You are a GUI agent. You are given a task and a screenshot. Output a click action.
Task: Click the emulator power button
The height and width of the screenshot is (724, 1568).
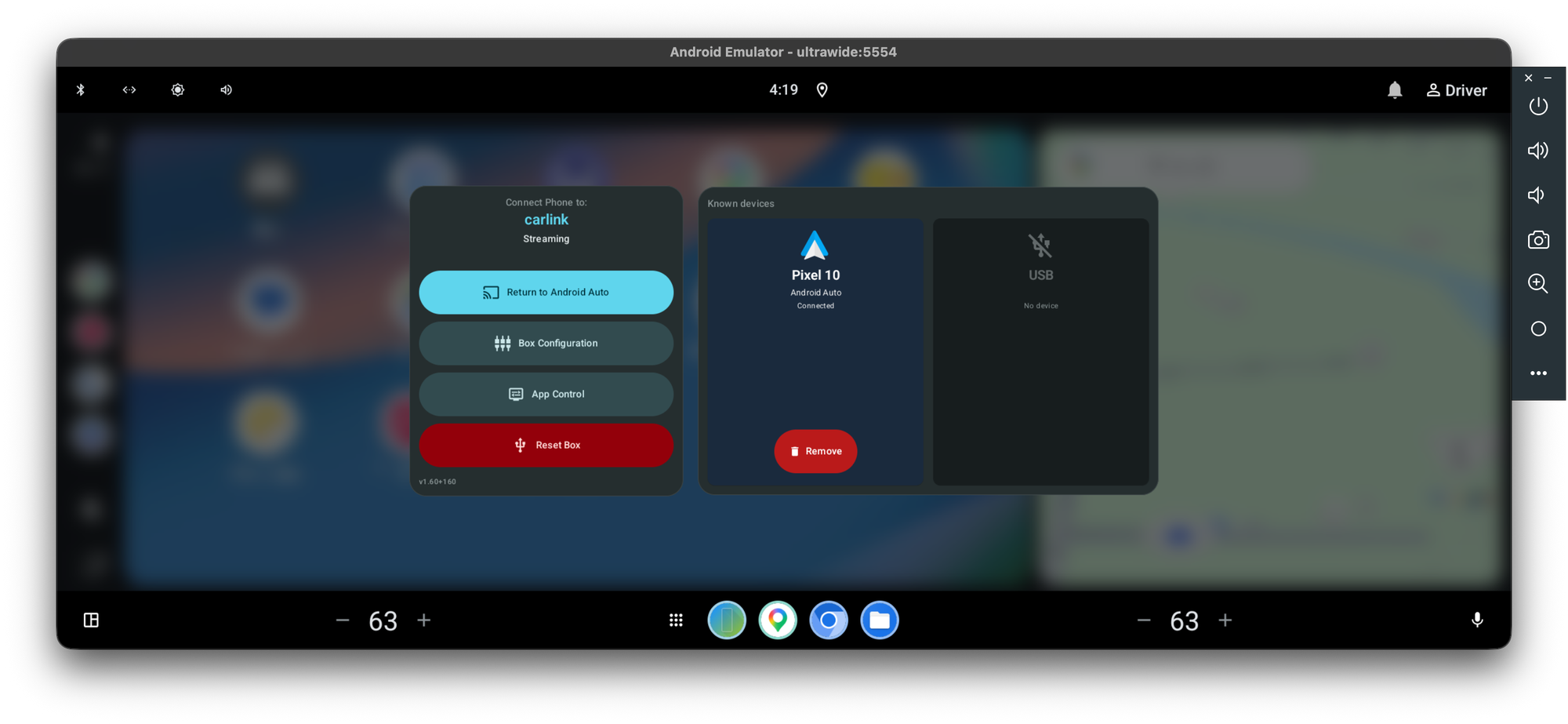1538,106
